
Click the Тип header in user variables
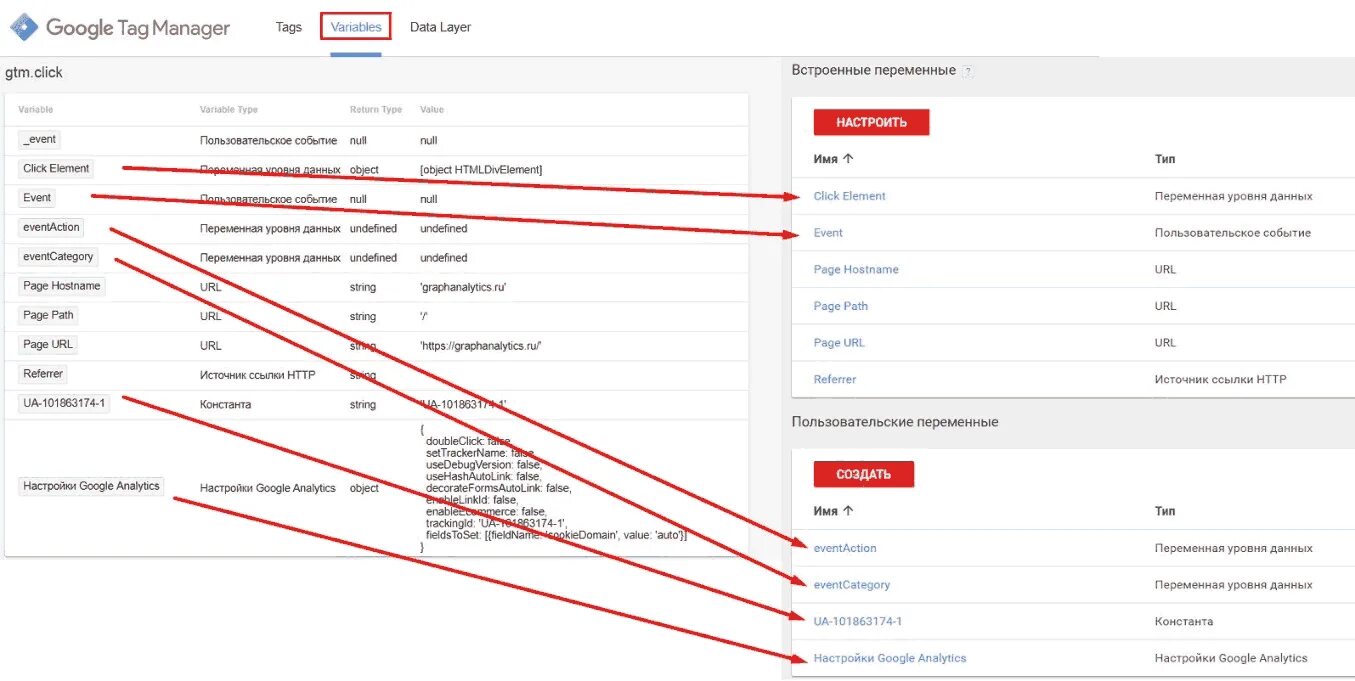click(1165, 510)
